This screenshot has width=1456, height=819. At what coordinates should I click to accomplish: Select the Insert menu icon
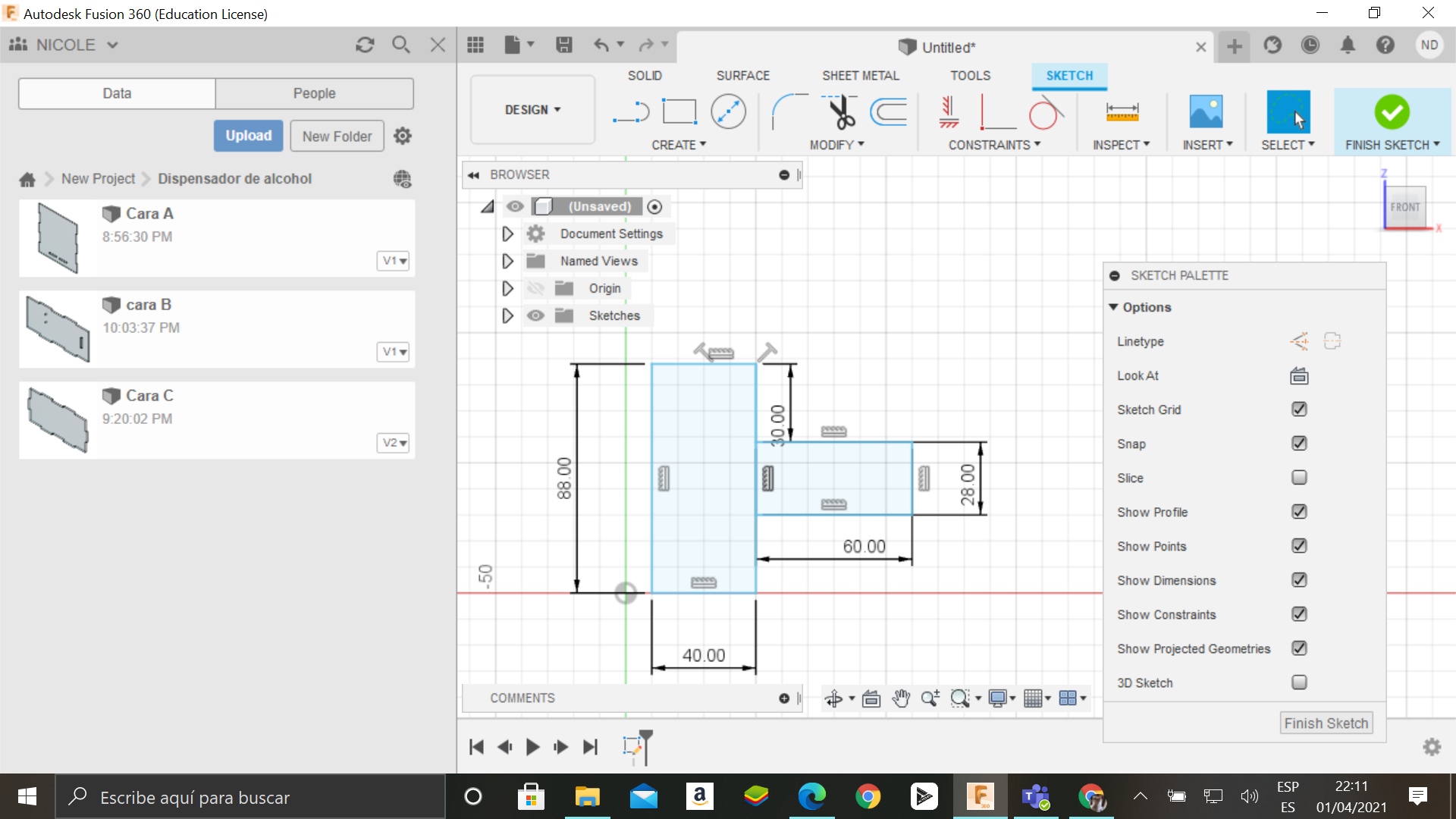coord(1205,111)
